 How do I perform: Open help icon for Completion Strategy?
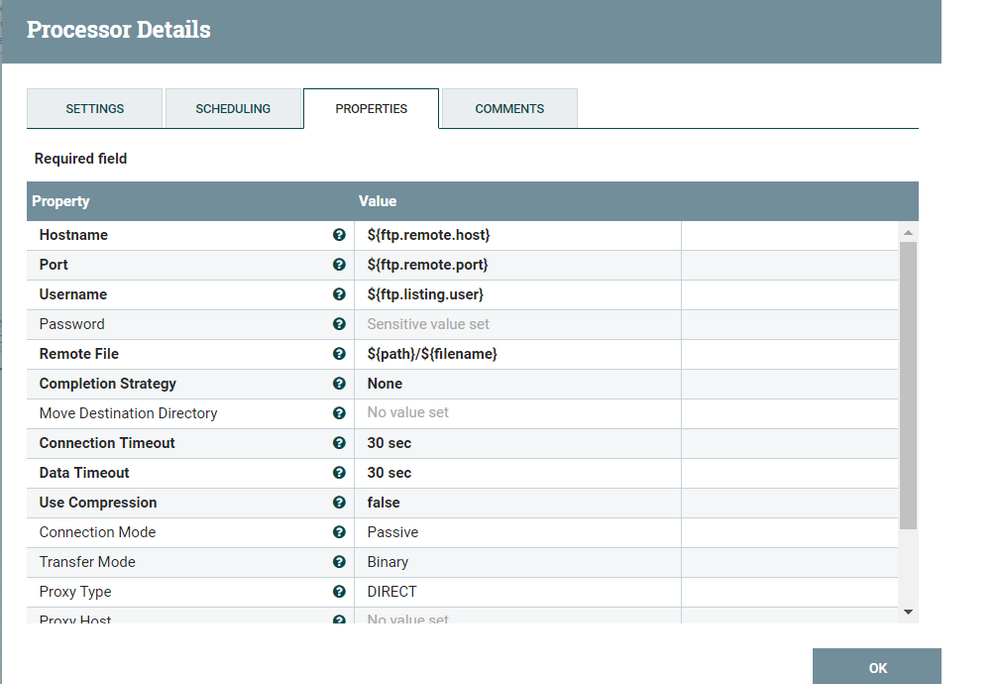coord(339,383)
